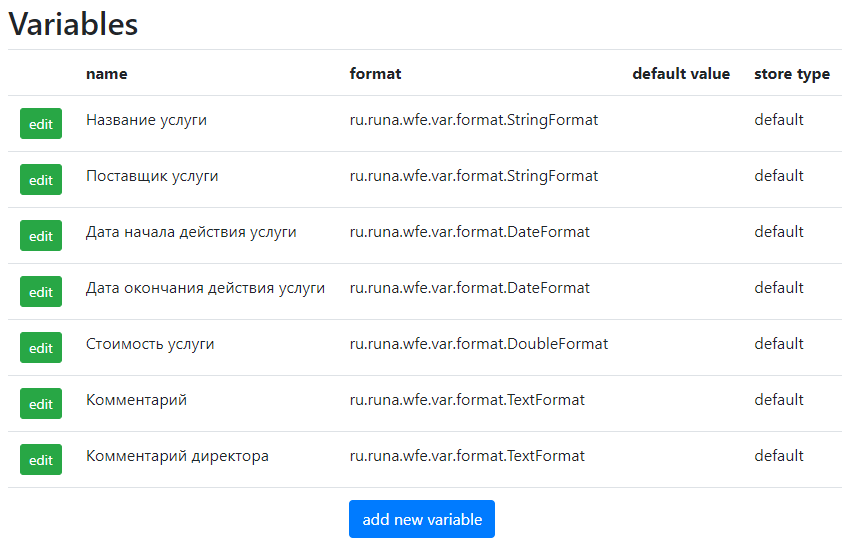Click edit for Поставщик услуги variable
The width and height of the screenshot is (842, 549).
41,179
